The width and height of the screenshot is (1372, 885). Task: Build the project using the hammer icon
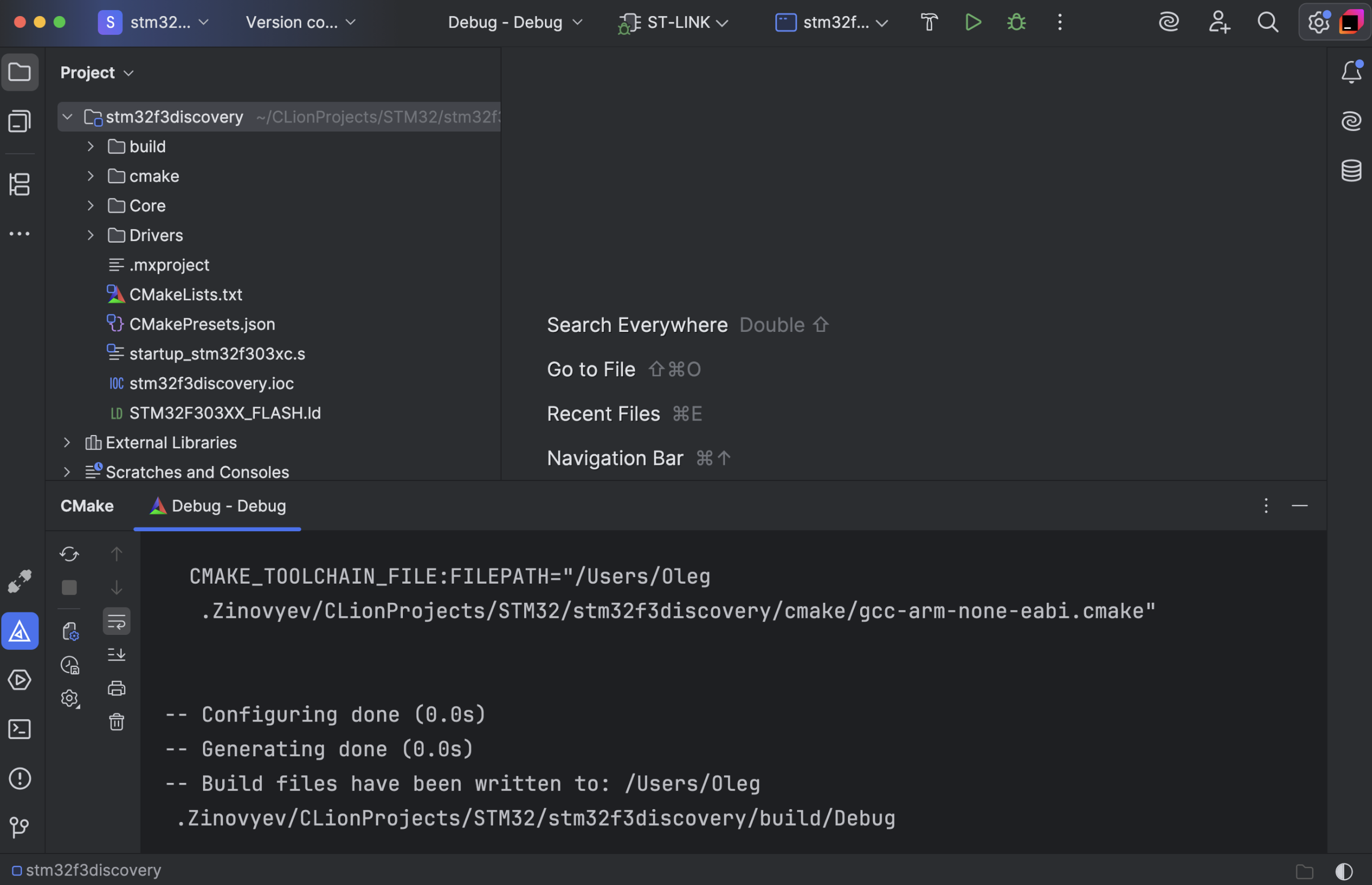click(929, 22)
